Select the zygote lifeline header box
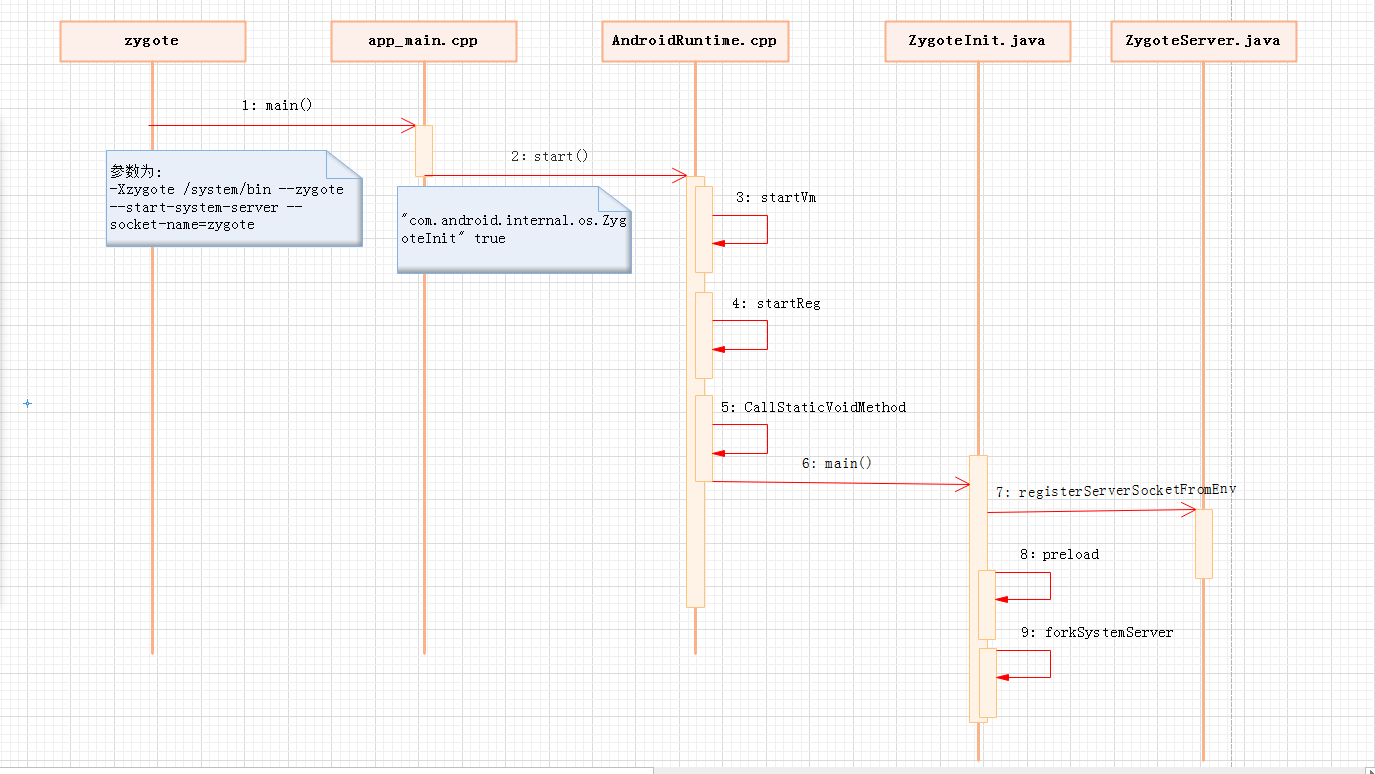Screen dimensions: 1375x774 (153, 42)
